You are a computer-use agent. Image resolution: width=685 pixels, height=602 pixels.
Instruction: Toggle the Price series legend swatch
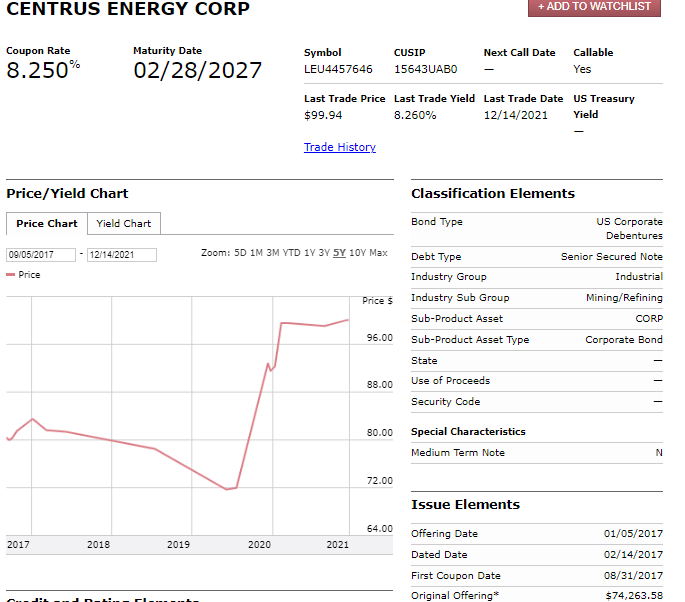[x=10, y=275]
